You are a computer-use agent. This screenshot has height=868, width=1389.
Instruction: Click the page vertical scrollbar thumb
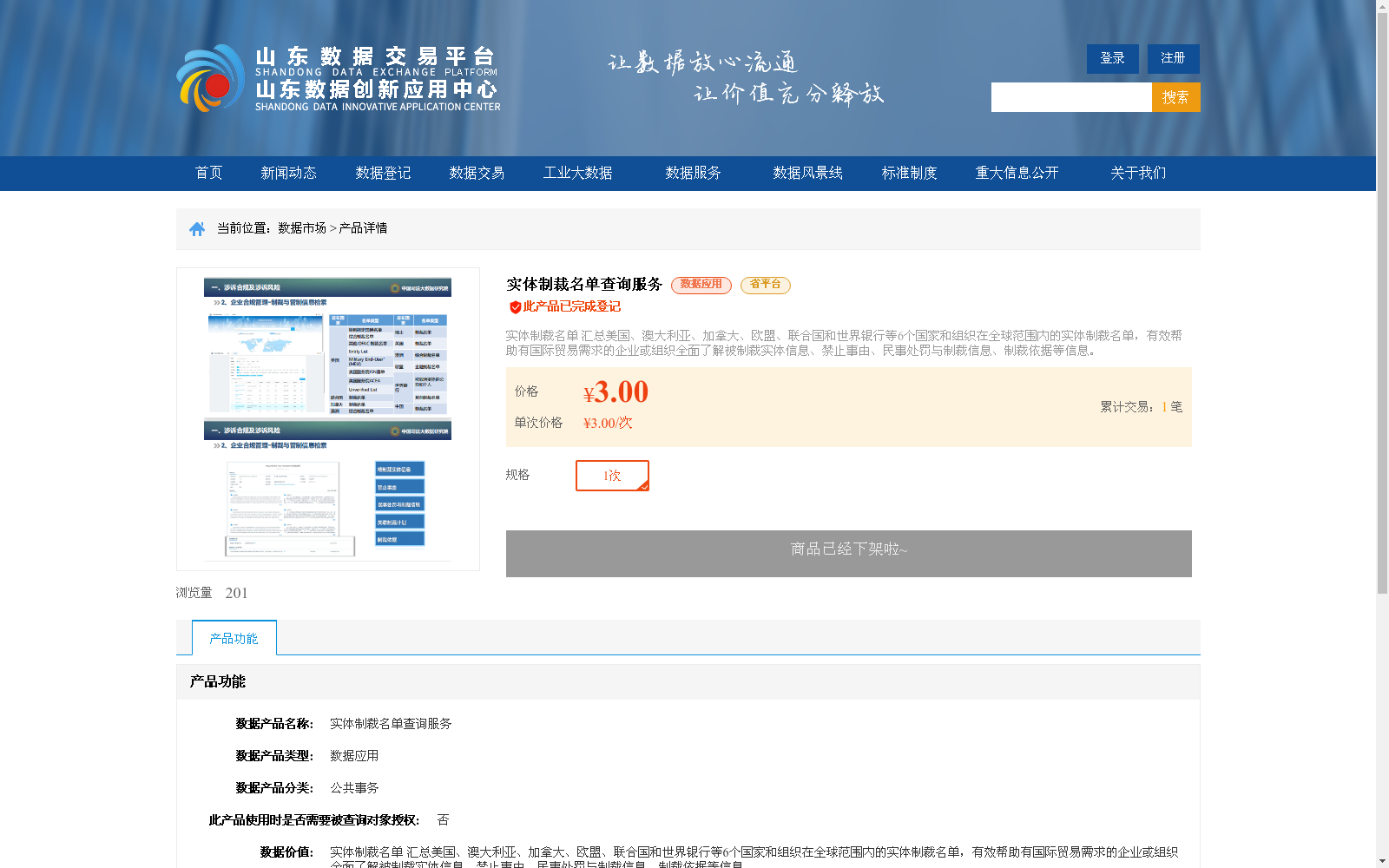1382,304
